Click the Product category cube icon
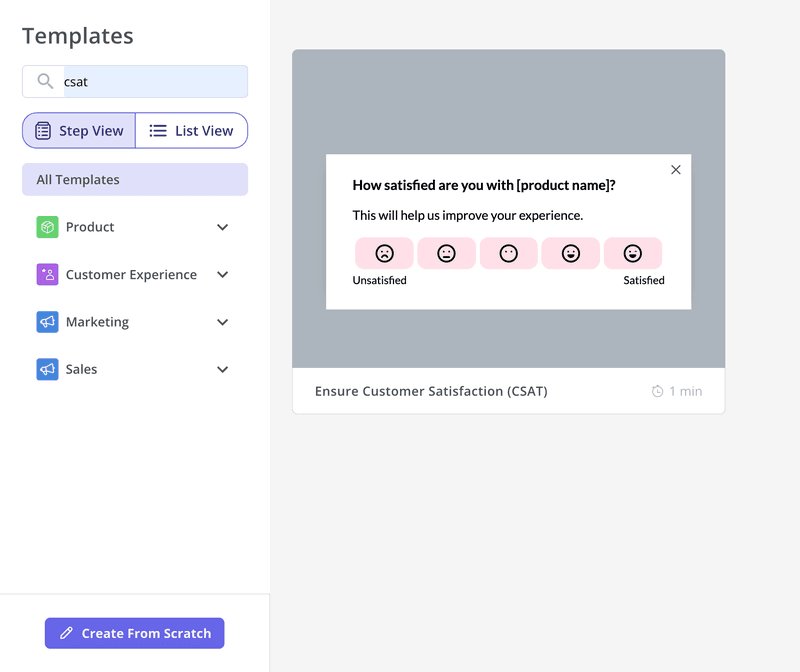The image size is (800, 672). [47, 227]
